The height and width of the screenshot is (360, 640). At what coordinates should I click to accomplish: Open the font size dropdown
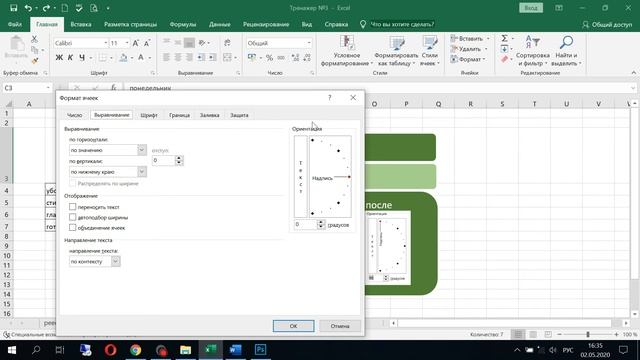(127, 43)
